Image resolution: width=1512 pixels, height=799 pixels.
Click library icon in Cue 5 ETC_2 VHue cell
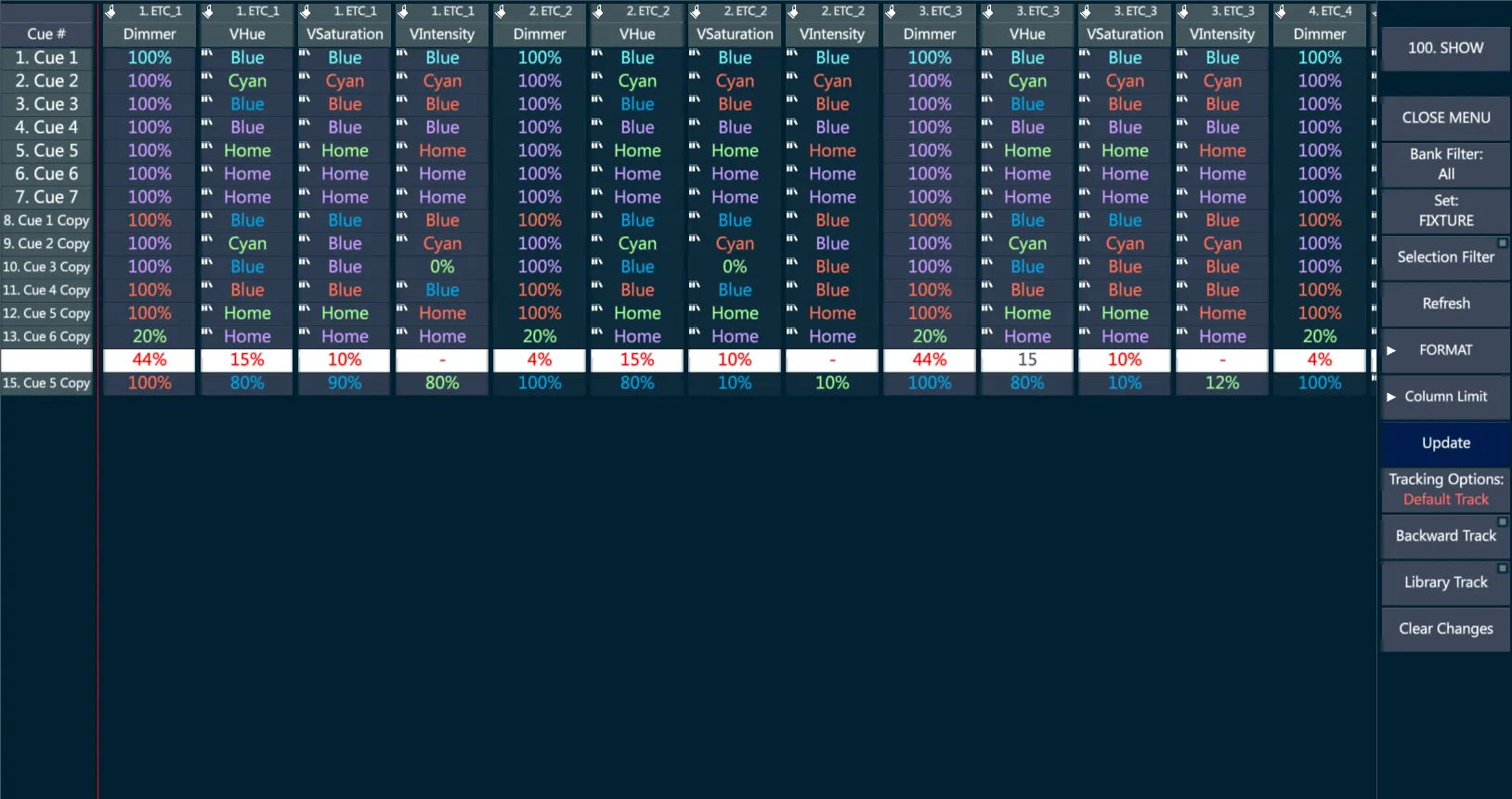597,145
